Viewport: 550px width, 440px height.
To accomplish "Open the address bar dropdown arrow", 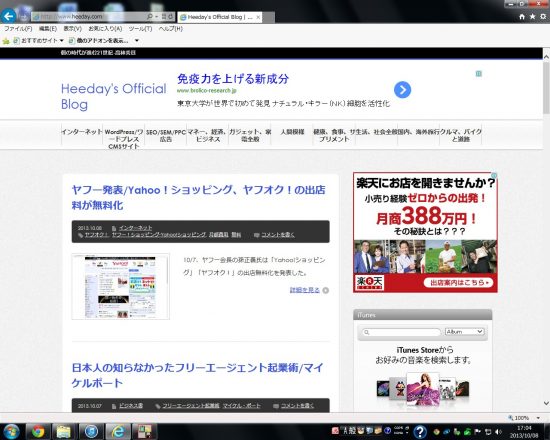I will (157, 16).
